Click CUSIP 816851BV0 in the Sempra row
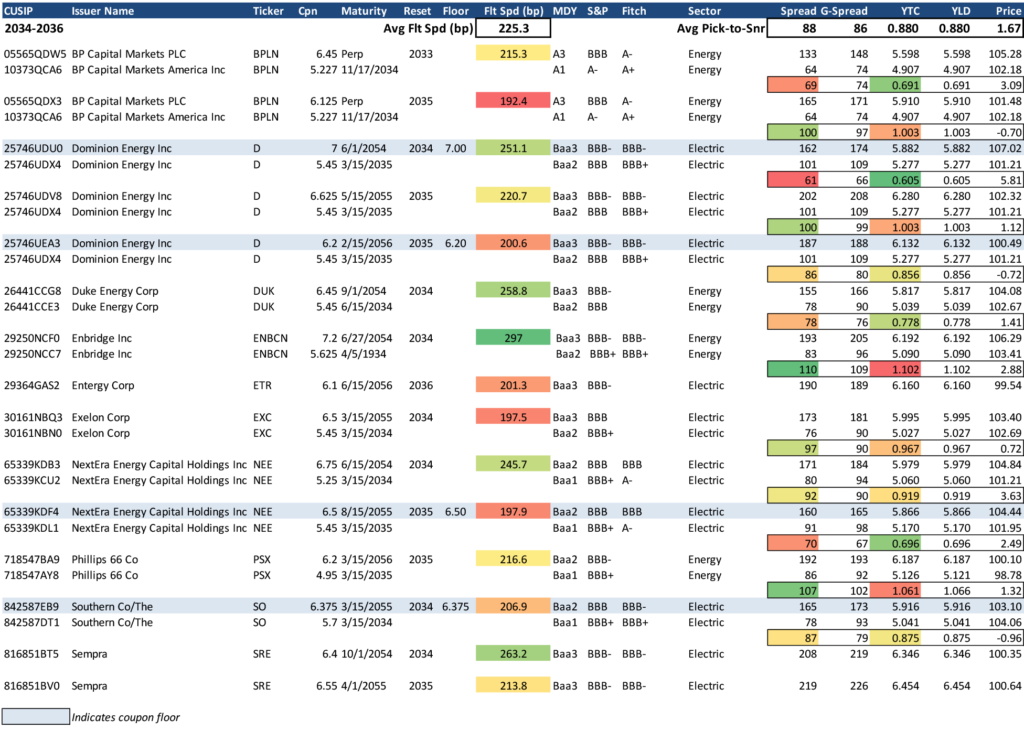Screen dimensions: 1024x731 pyautogui.click(x=34, y=686)
